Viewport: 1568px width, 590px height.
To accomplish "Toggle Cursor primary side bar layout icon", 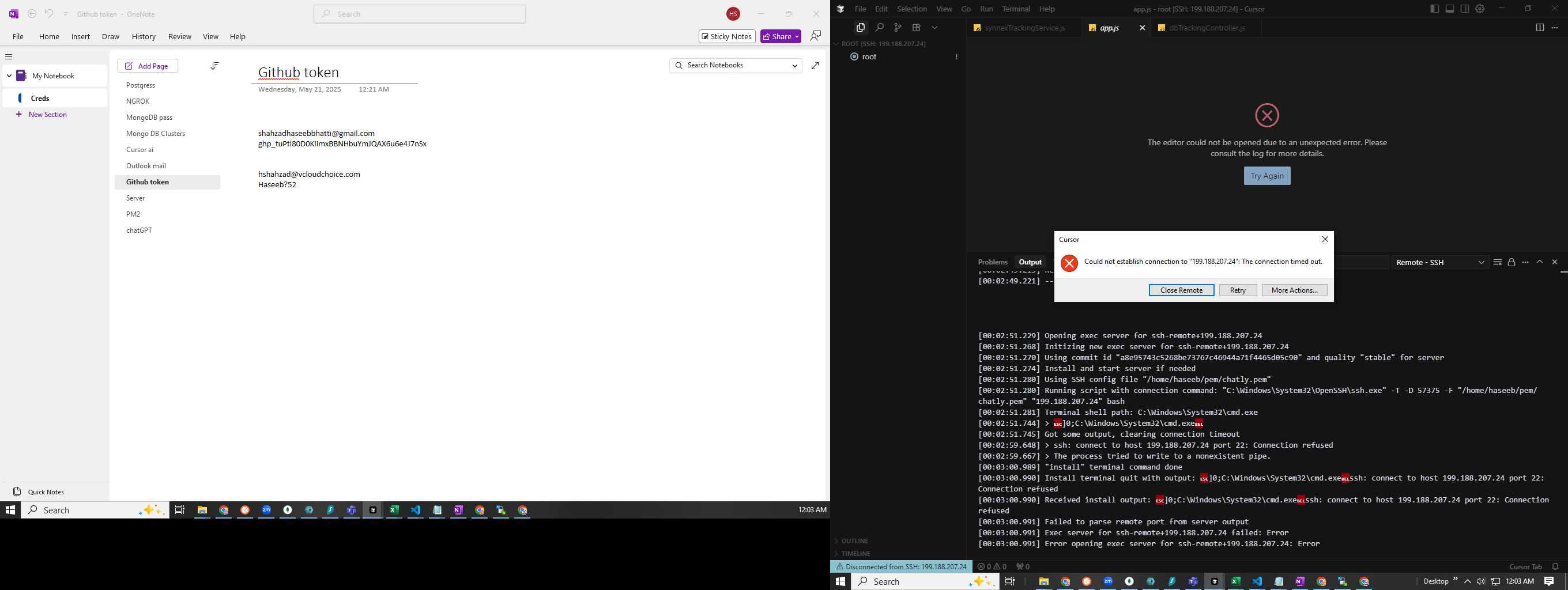I will (1435, 9).
